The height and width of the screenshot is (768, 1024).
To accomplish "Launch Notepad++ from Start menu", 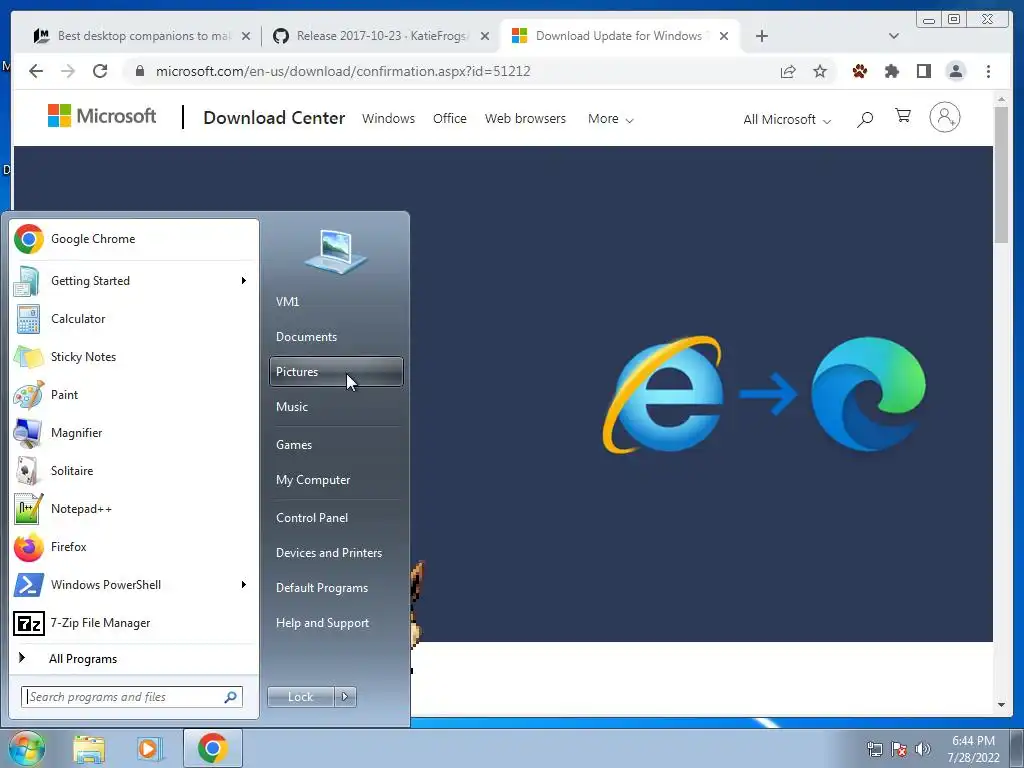I will [x=134, y=509].
